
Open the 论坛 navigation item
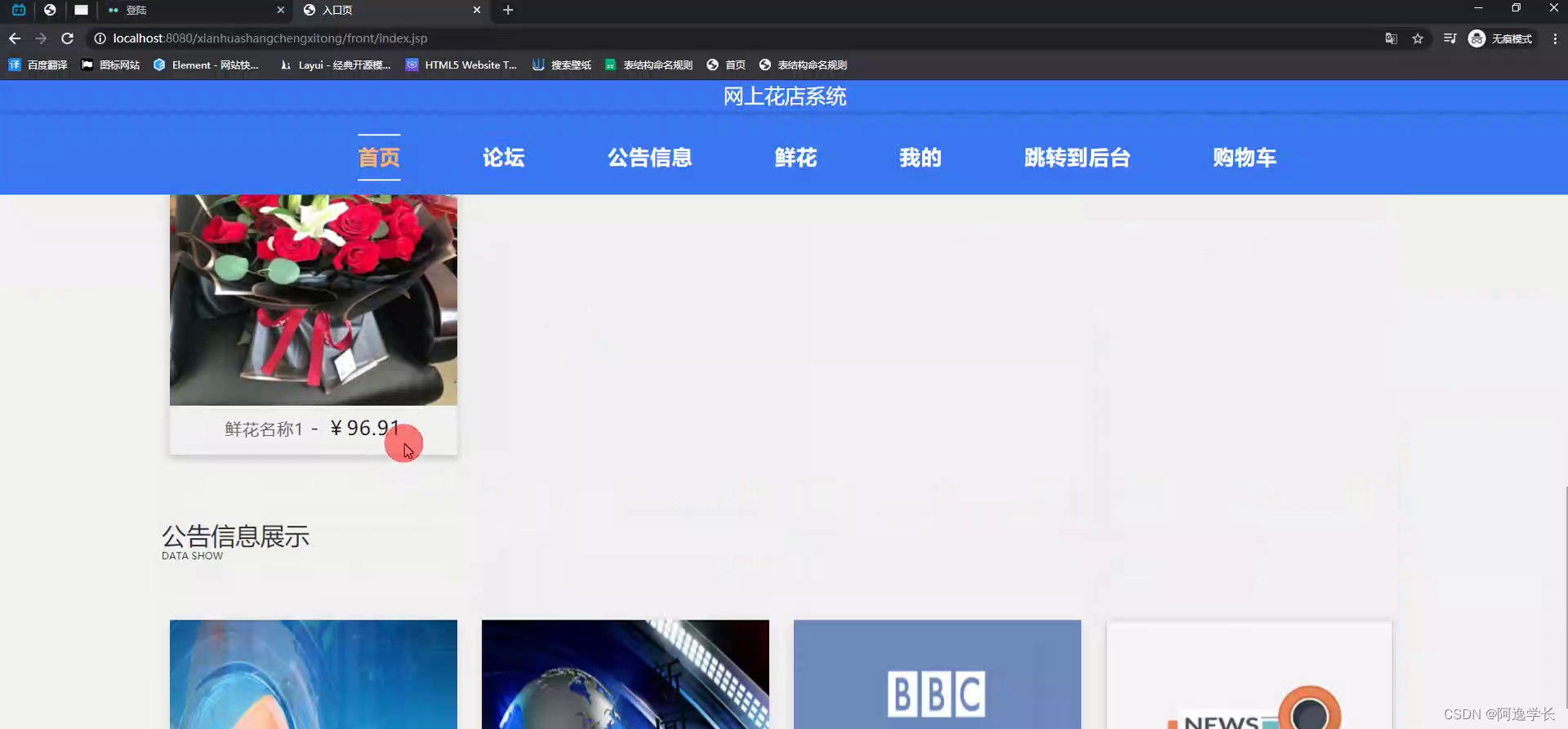coord(503,158)
